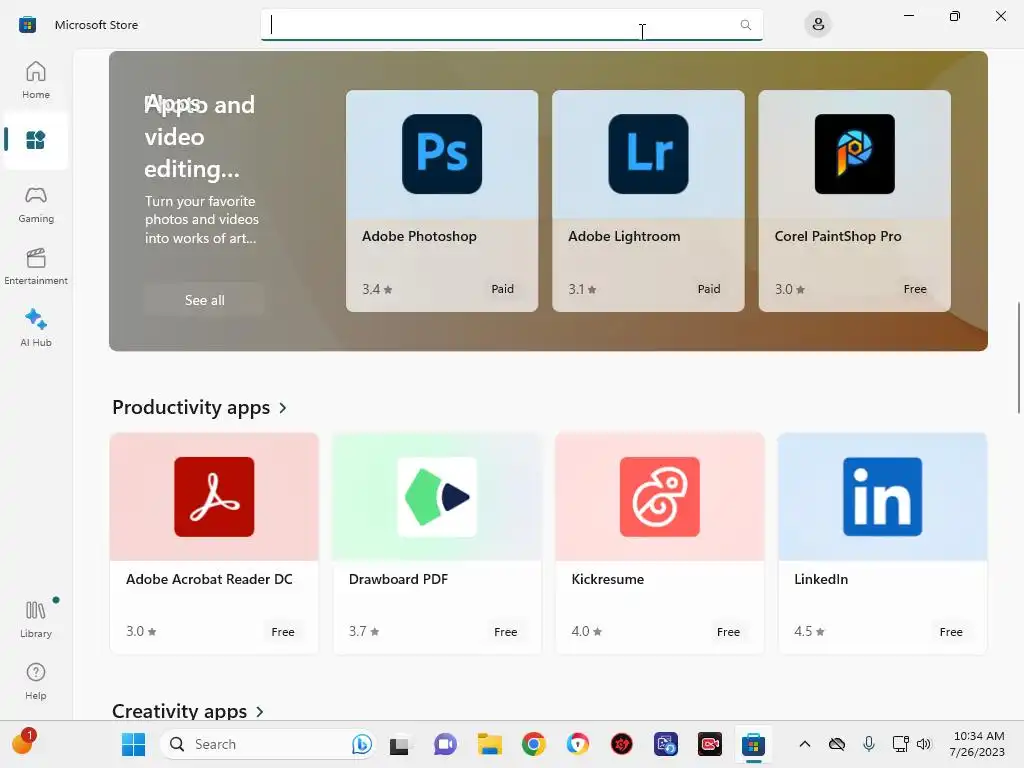Open the taskbar clock and date
This screenshot has width=1024, height=768.
pyautogui.click(x=978, y=744)
